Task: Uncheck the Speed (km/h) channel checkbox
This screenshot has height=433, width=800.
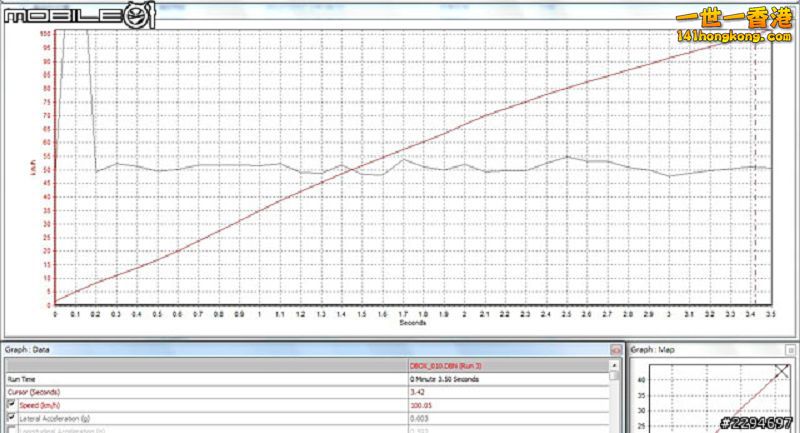Action: [11, 406]
